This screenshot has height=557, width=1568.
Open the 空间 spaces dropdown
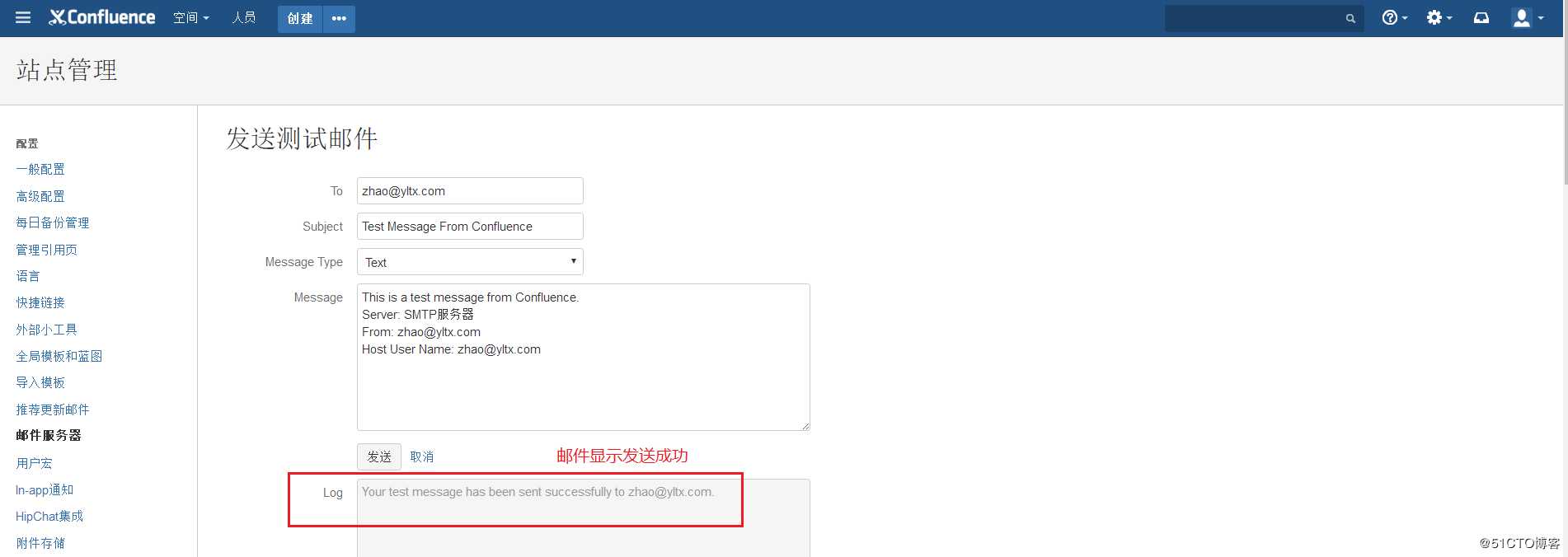pyautogui.click(x=190, y=17)
